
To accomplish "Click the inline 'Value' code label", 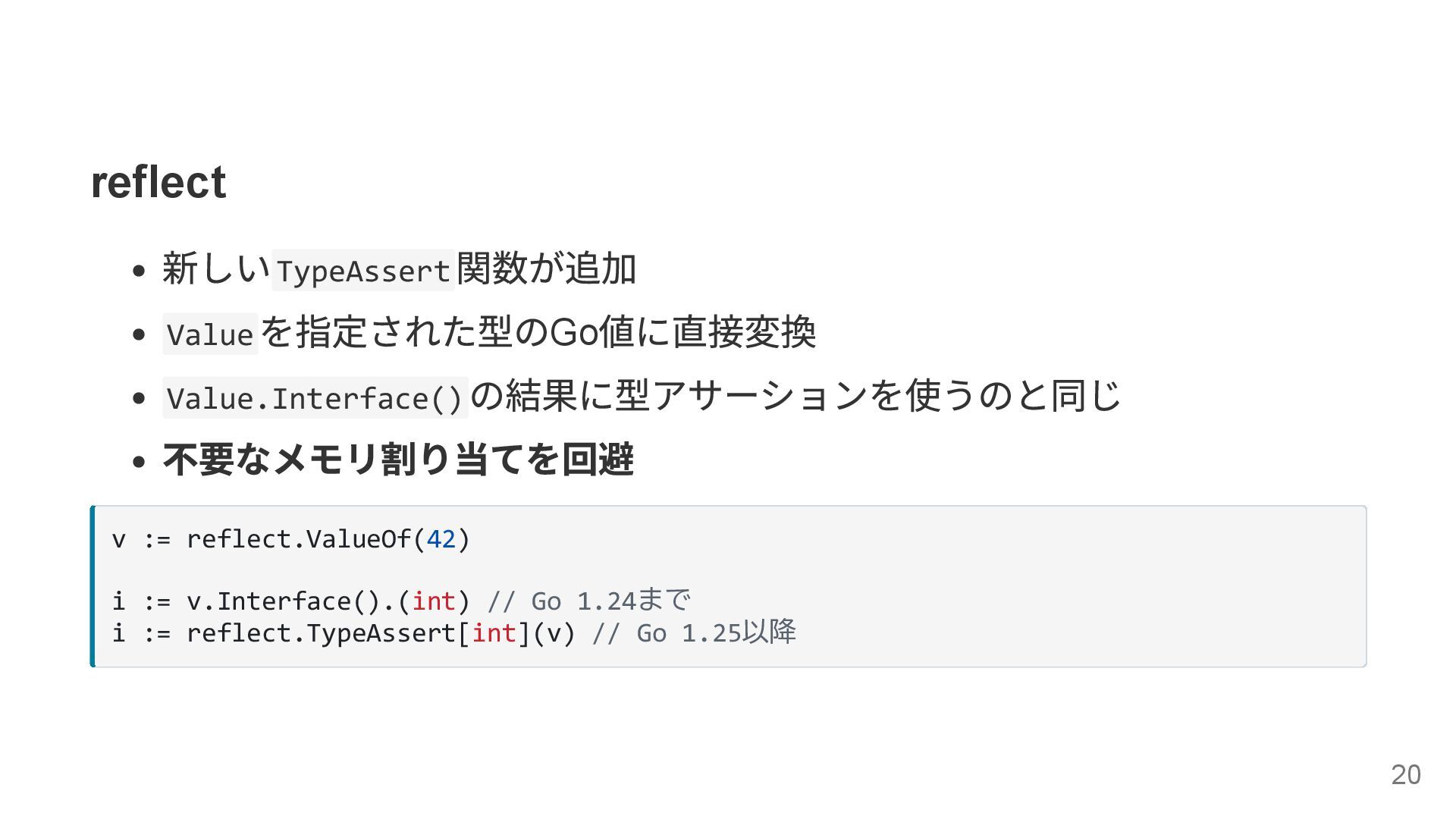I will click(210, 334).
